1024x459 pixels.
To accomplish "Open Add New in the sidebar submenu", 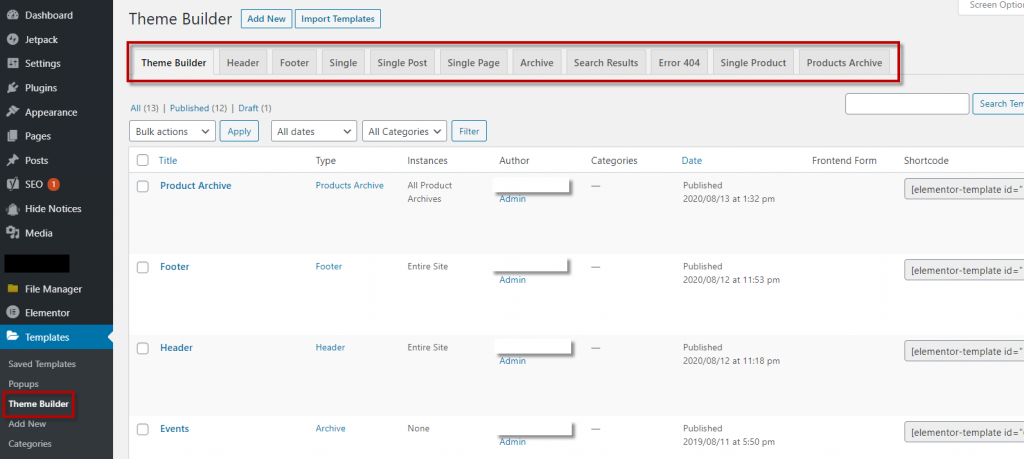I will [x=27, y=424].
